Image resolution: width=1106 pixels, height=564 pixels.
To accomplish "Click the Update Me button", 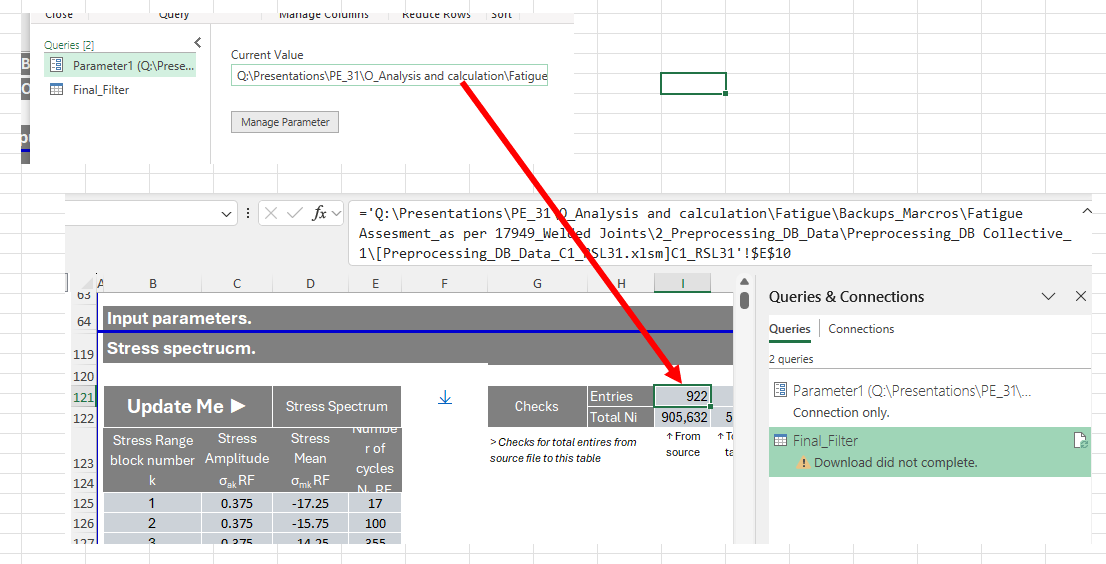I will [x=188, y=406].
